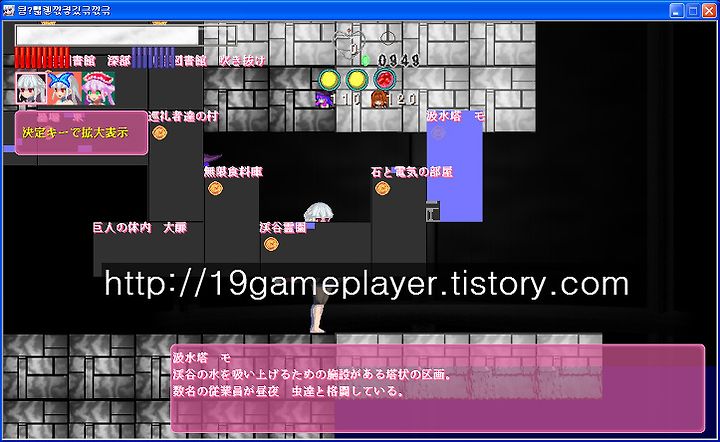
Task: Close the game window
Action: [709, 11]
